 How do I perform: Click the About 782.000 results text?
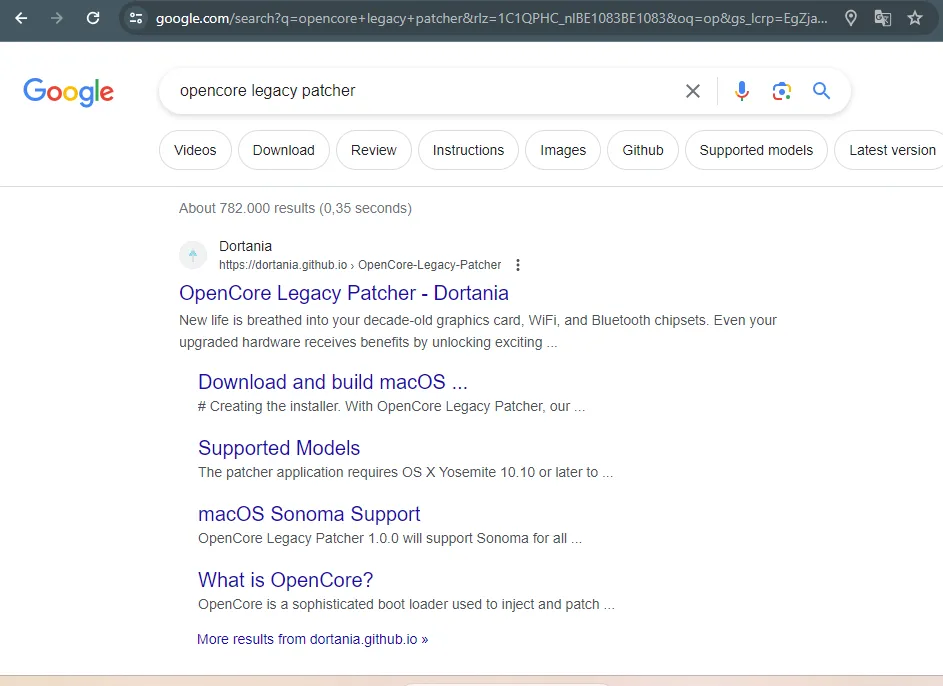click(295, 209)
